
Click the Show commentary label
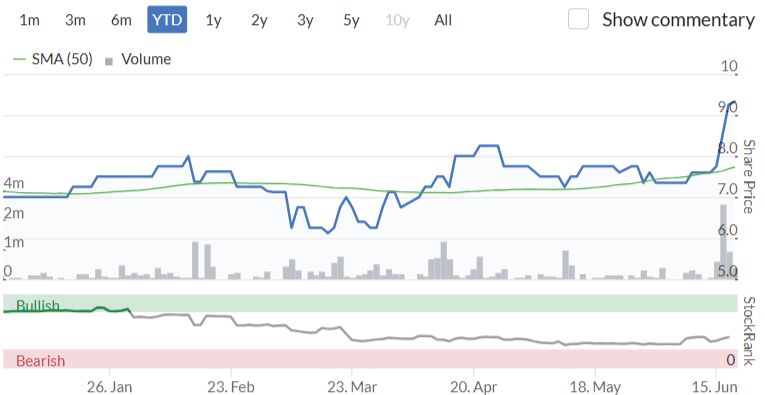click(x=678, y=20)
